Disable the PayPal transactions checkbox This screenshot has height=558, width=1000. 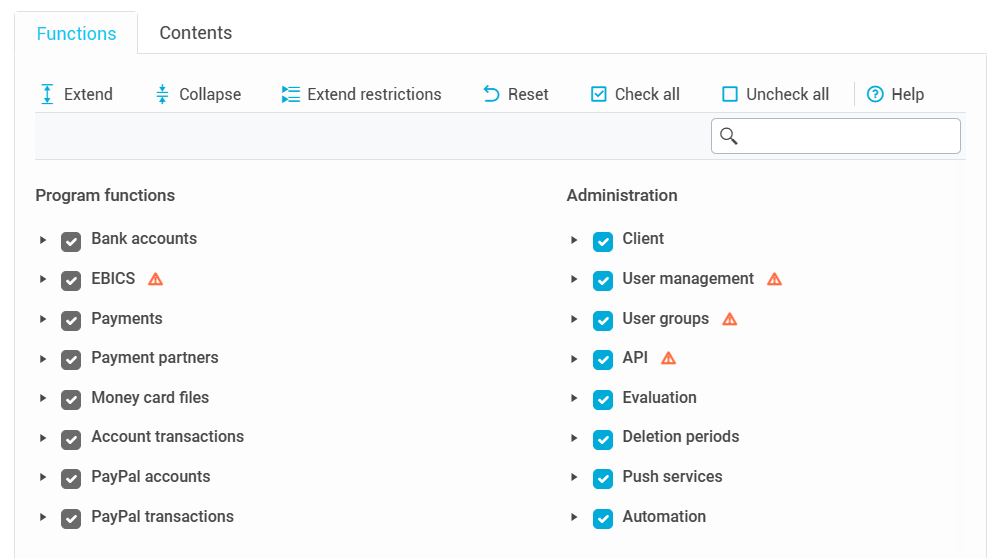(71, 519)
